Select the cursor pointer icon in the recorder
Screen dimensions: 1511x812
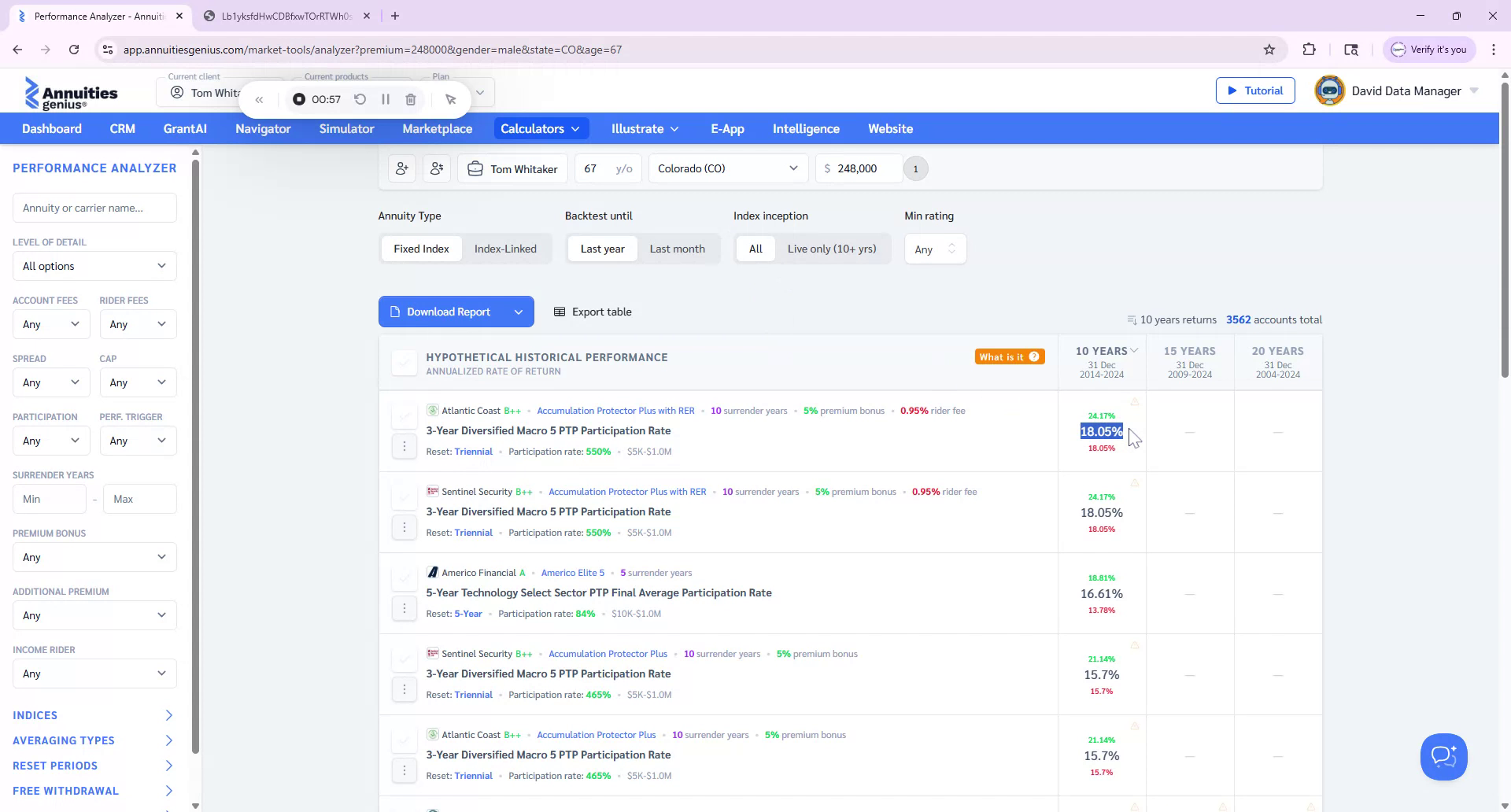click(451, 99)
